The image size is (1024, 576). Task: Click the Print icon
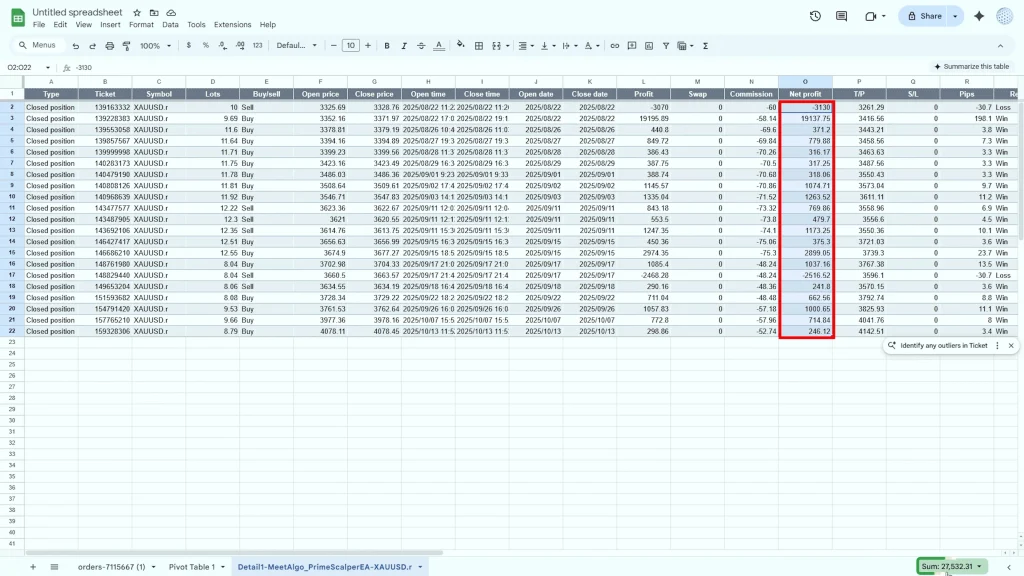[109, 46]
